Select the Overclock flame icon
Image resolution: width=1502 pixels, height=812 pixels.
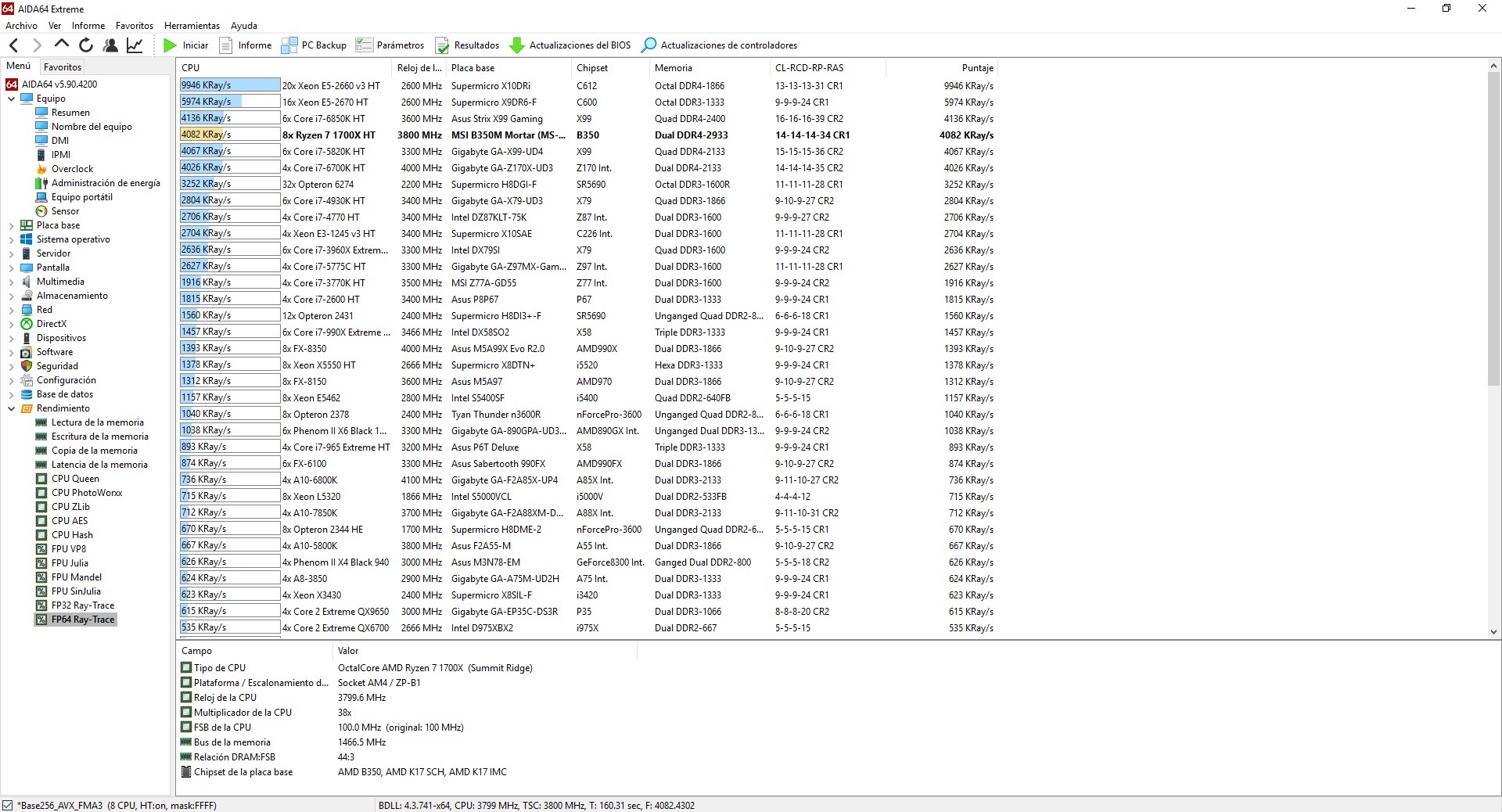pyautogui.click(x=41, y=169)
